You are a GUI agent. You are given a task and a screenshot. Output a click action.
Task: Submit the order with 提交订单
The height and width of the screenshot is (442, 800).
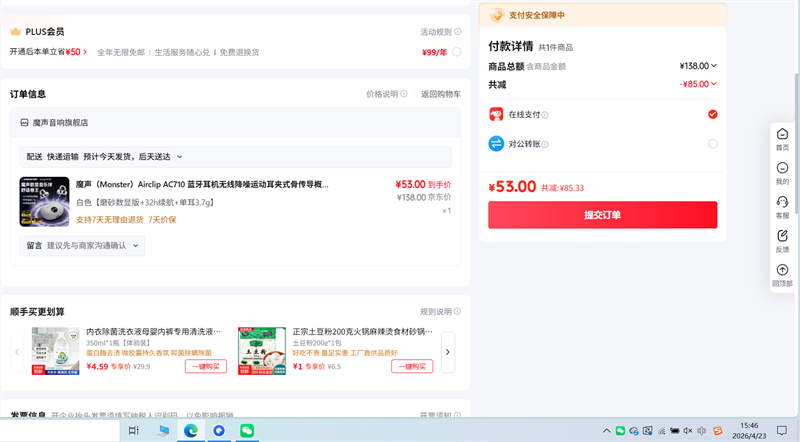click(603, 215)
